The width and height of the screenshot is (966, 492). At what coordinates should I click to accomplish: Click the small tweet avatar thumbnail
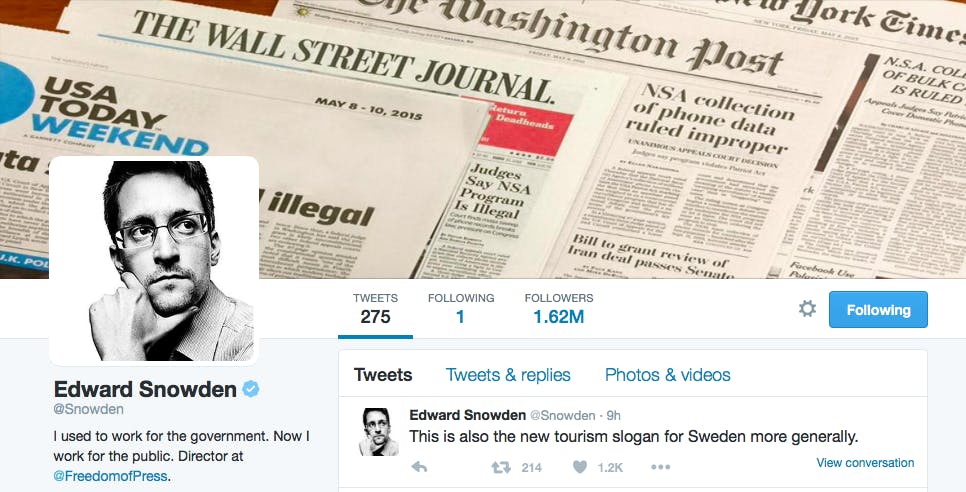click(x=376, y=431)
